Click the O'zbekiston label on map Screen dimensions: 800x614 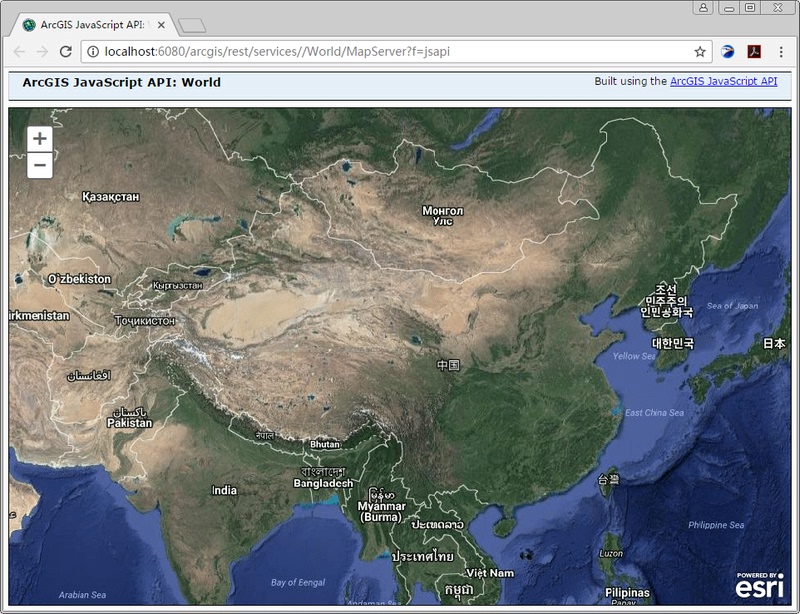coord(79,279)
